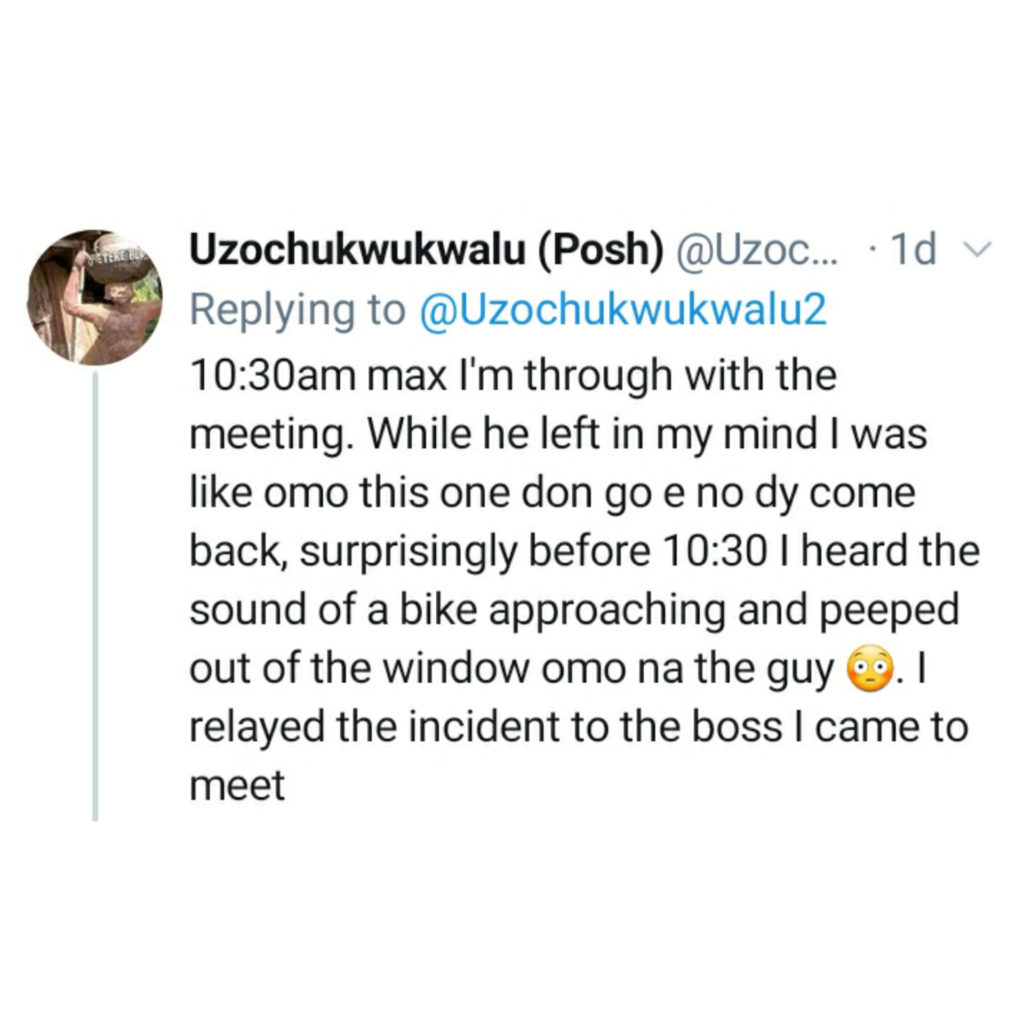Click the line 'sound of a bike approaching'
Viewport: 1024px width, 1024px height.
tap(573, 610)
